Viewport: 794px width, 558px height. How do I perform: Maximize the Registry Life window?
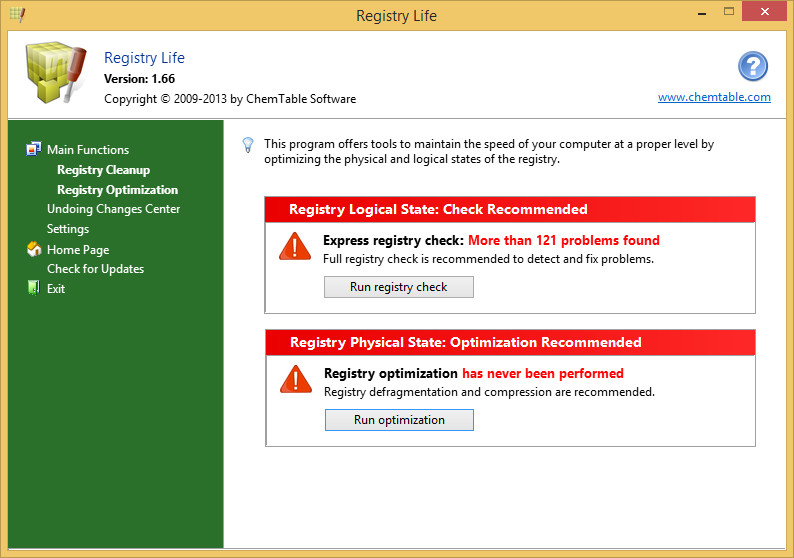[x=729, y=12]
